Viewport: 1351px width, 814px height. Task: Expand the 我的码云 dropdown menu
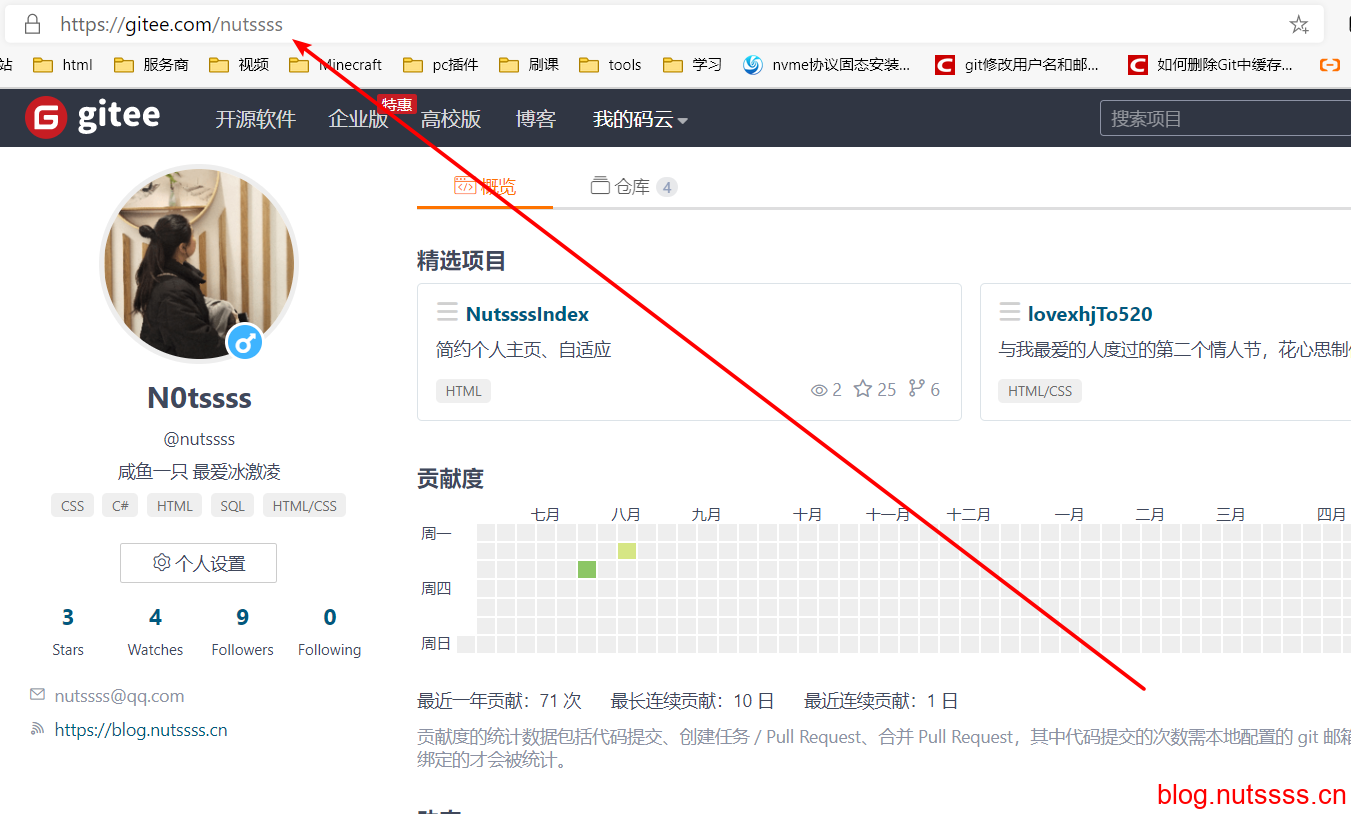640,119
